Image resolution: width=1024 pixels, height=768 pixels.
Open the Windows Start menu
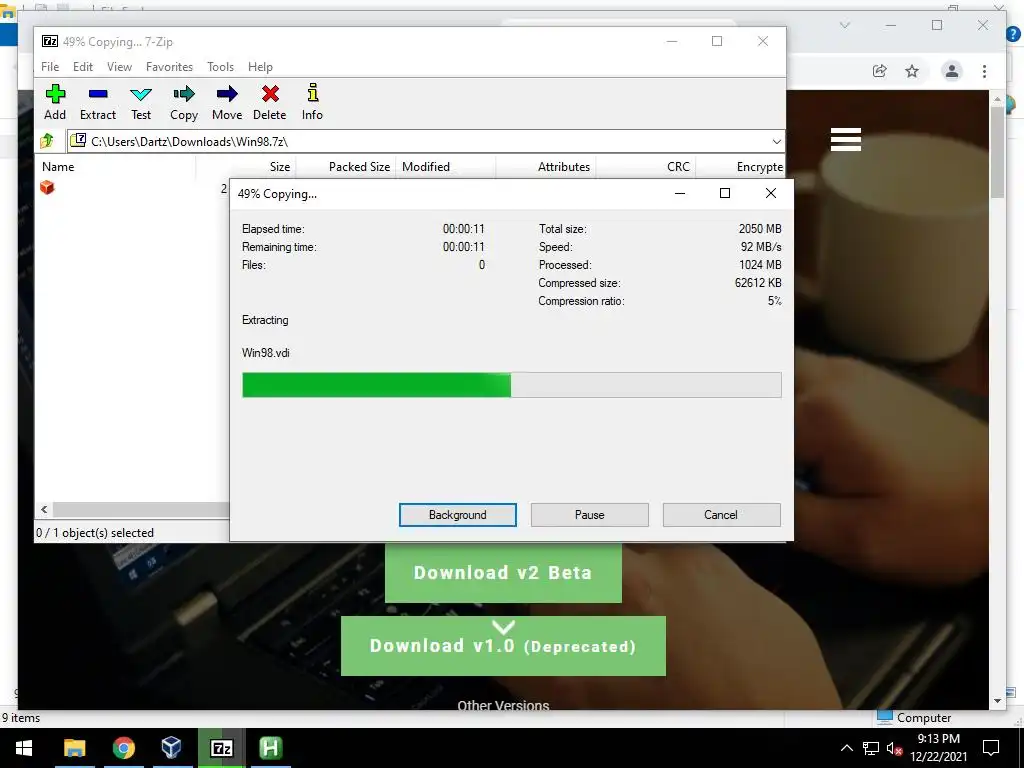click(24, 748)
